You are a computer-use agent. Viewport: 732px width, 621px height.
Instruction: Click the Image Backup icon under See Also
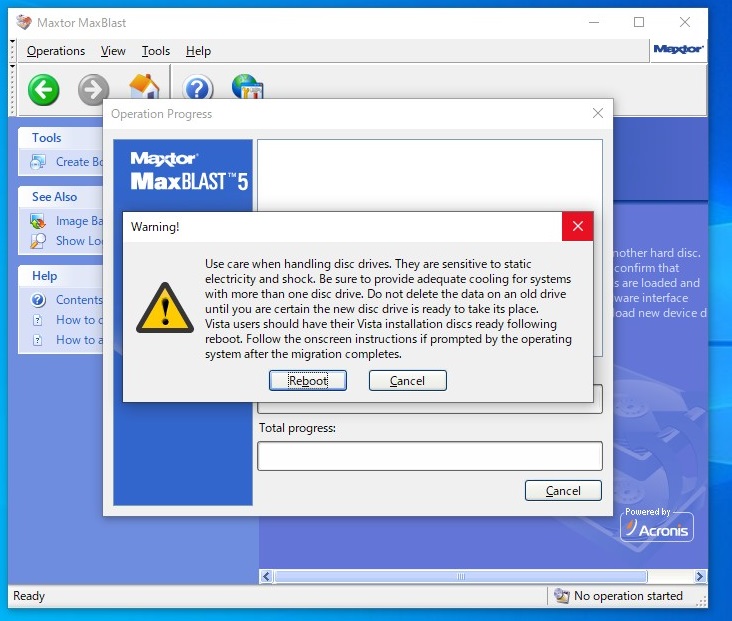(x=38, y=221)
